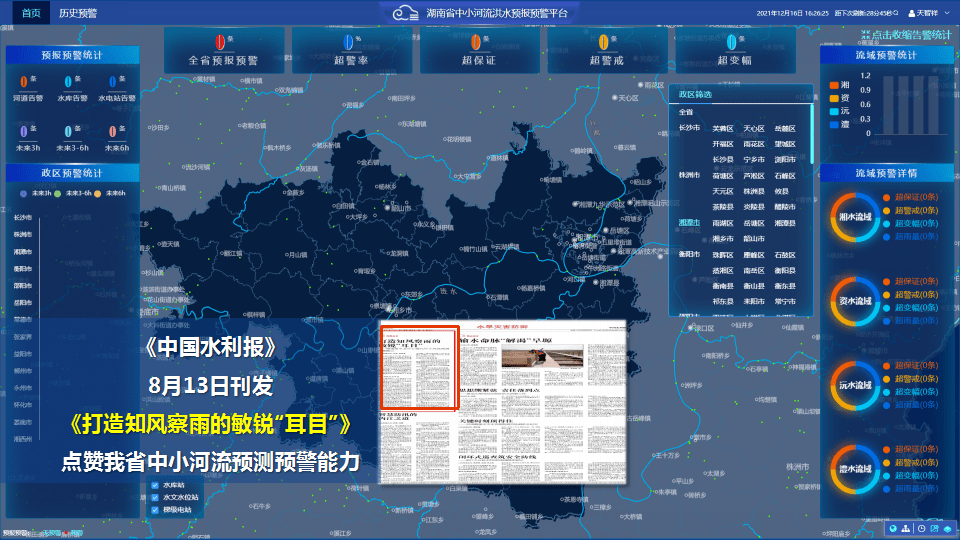Open the 超变幅 summary card
960x540 pixels.
pyautogui.click(x=735, y=50)
